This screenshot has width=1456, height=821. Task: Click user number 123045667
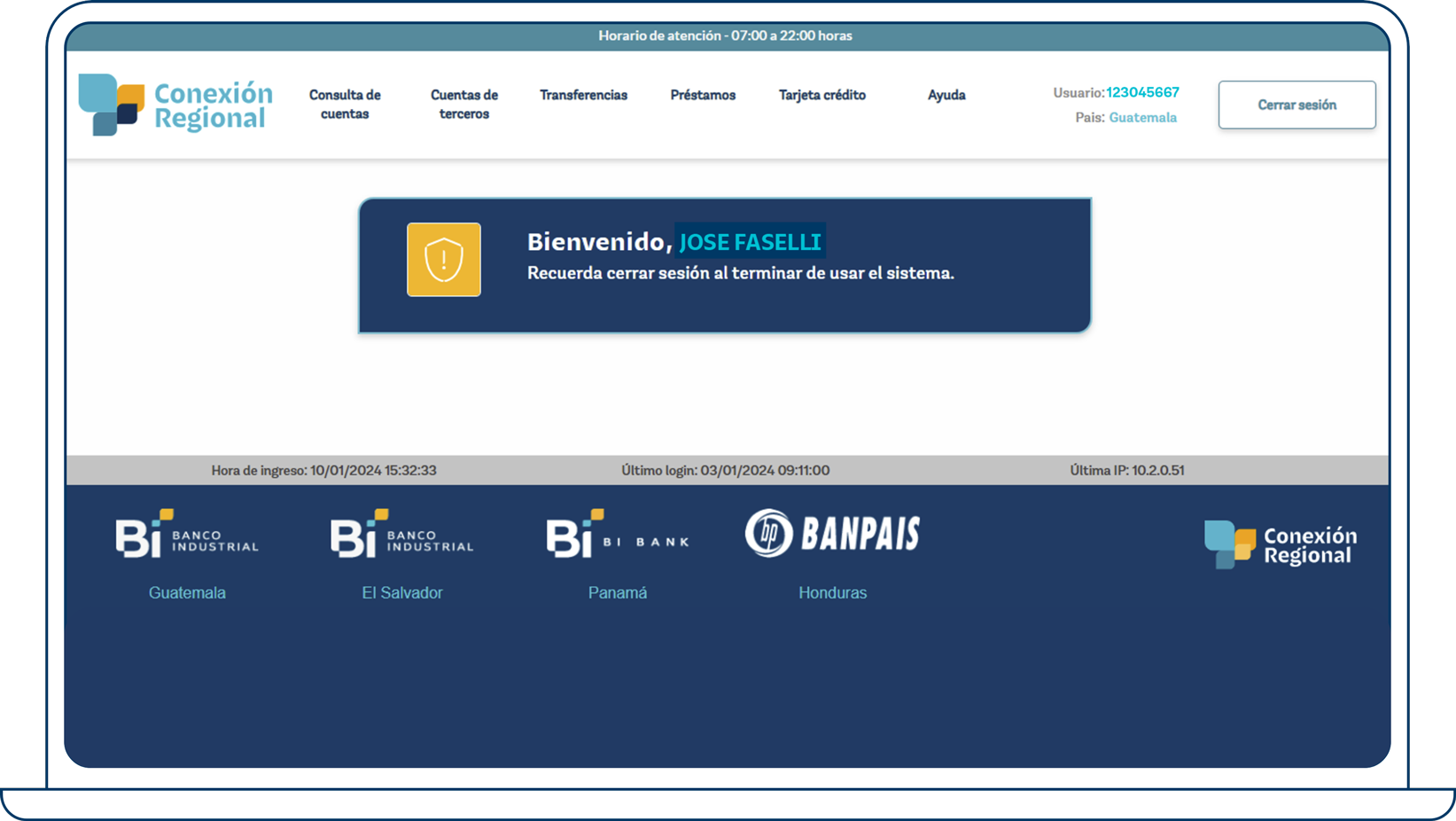point(1142,92)
